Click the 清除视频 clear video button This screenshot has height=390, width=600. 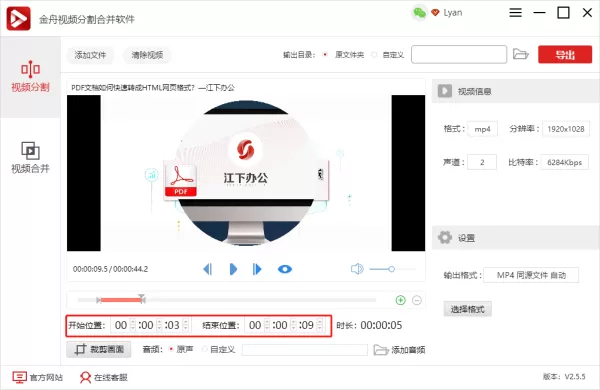[x=147, y=55]
